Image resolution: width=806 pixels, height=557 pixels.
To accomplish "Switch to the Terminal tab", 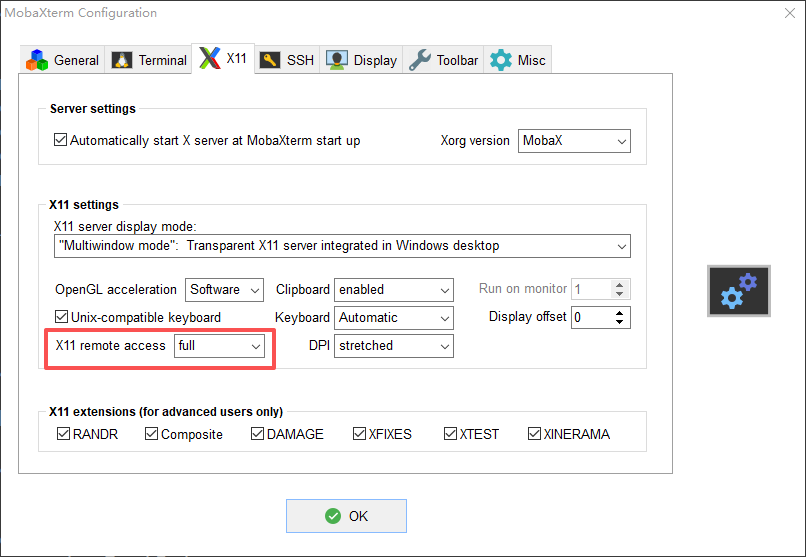I will tap(149, 60).
